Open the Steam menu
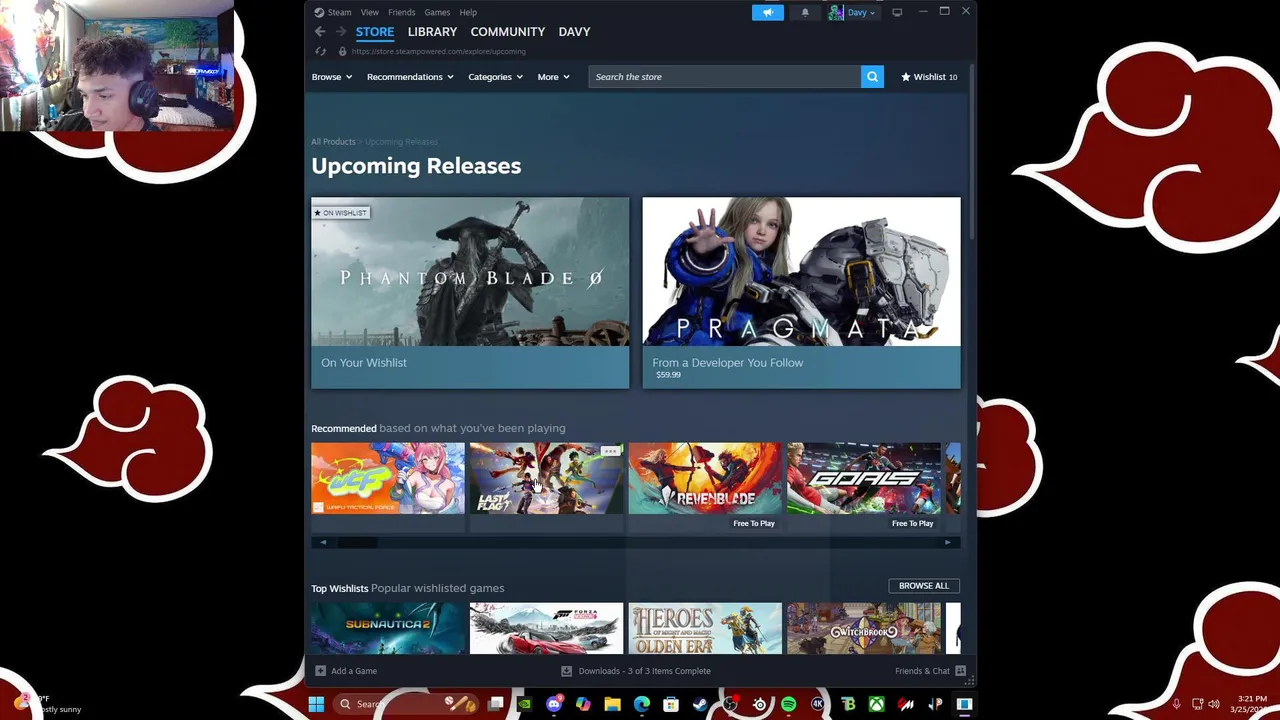1280x720 pixels. click(333, 12)
